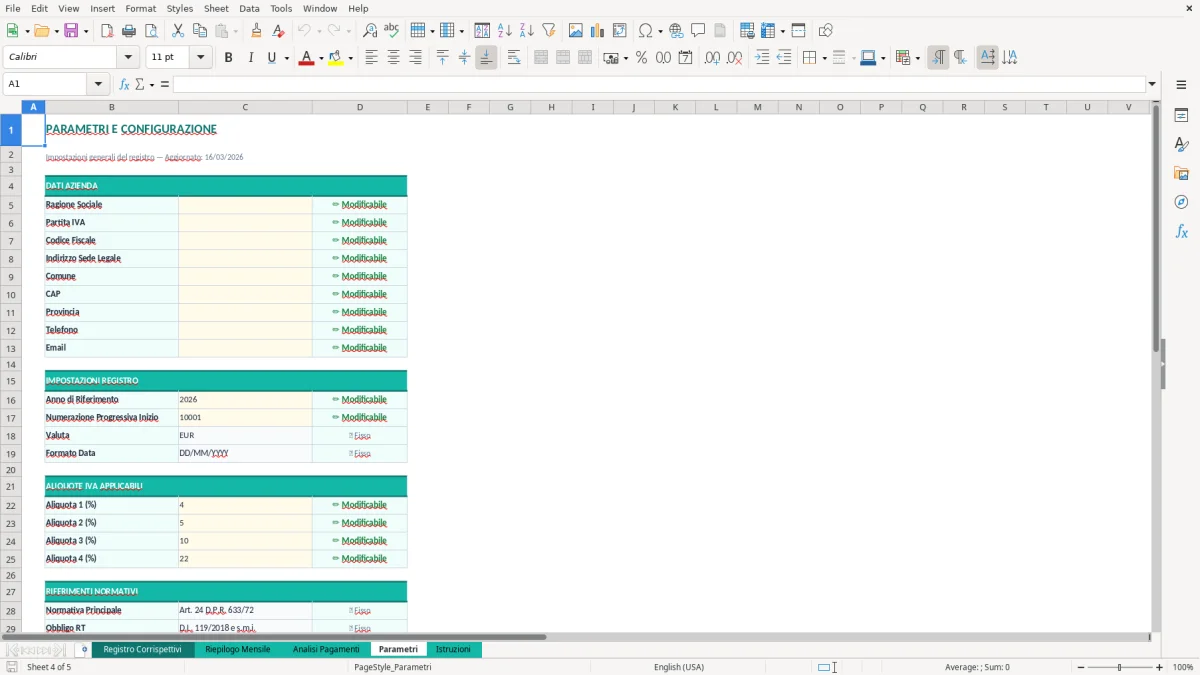Click the Merge and Center Cells icon
The width and height of the screenshot is (1200, 675).
541,58
